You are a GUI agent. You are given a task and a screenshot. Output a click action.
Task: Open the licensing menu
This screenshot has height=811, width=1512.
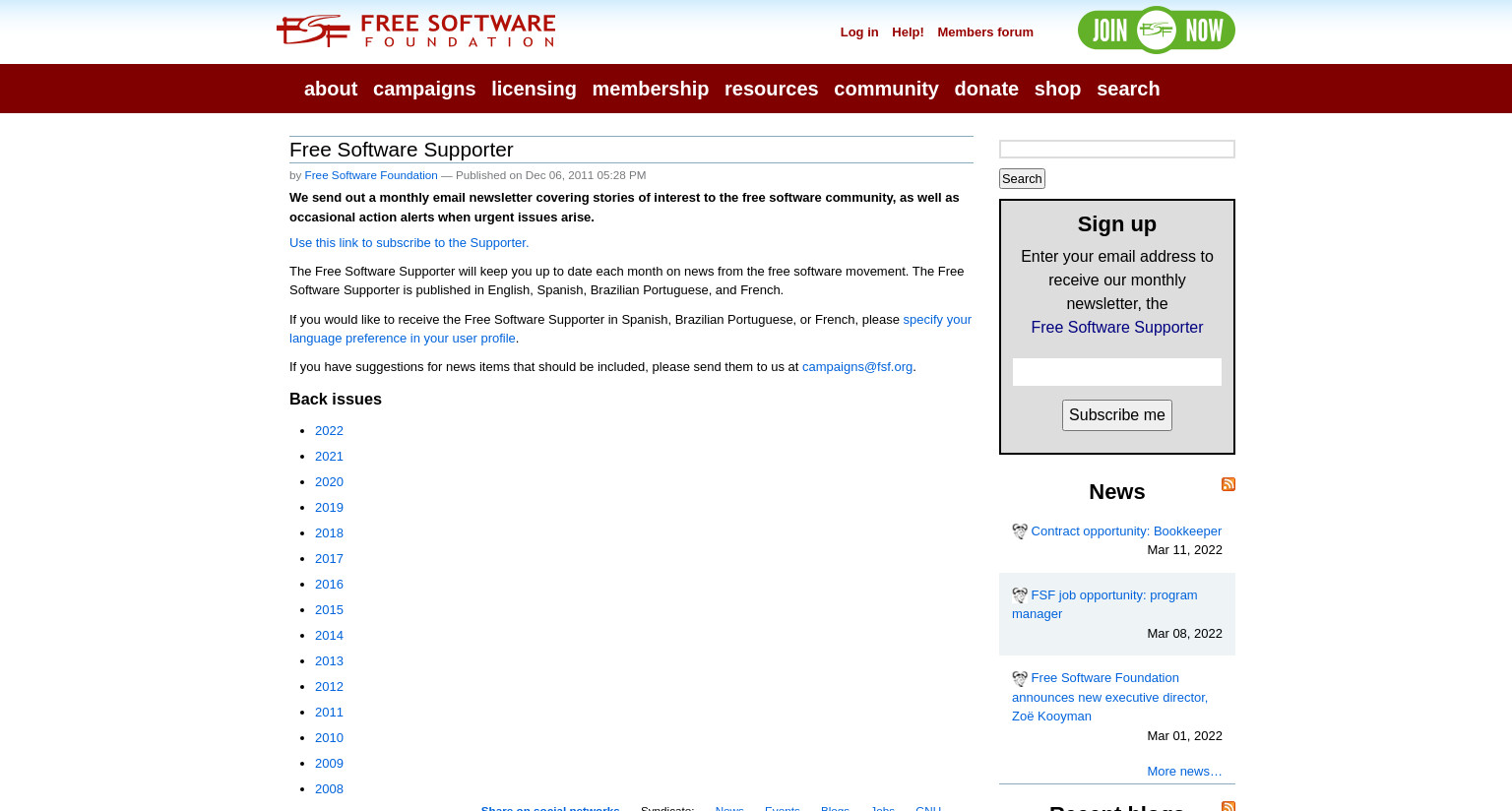pyautogui.click(x=534, y=89)
